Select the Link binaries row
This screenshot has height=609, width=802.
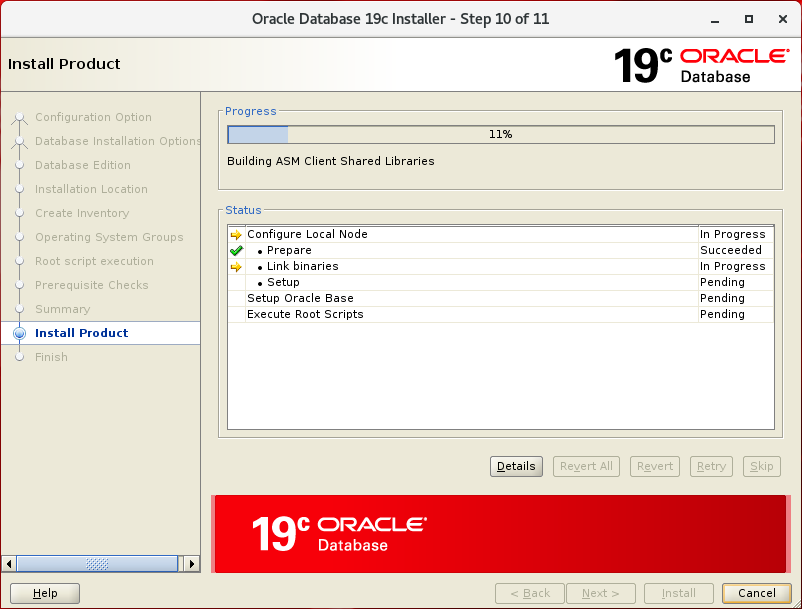501,266
